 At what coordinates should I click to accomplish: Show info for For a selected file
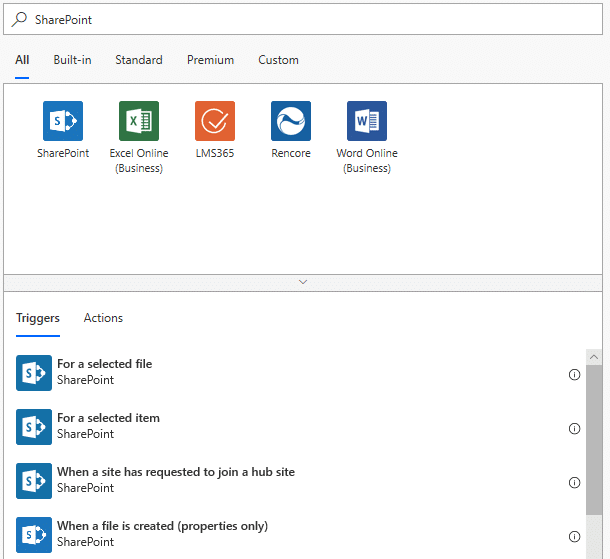point(574,375)
